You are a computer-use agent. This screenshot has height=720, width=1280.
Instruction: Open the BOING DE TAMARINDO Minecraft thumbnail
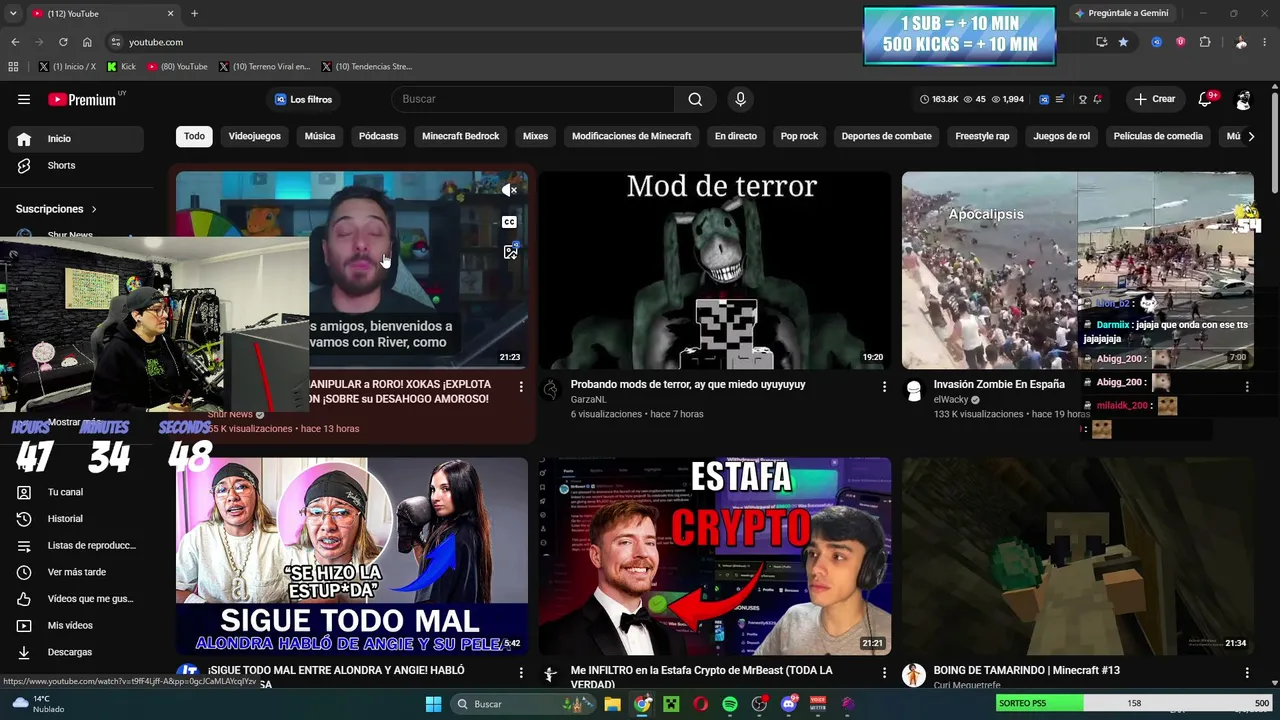1078,557
